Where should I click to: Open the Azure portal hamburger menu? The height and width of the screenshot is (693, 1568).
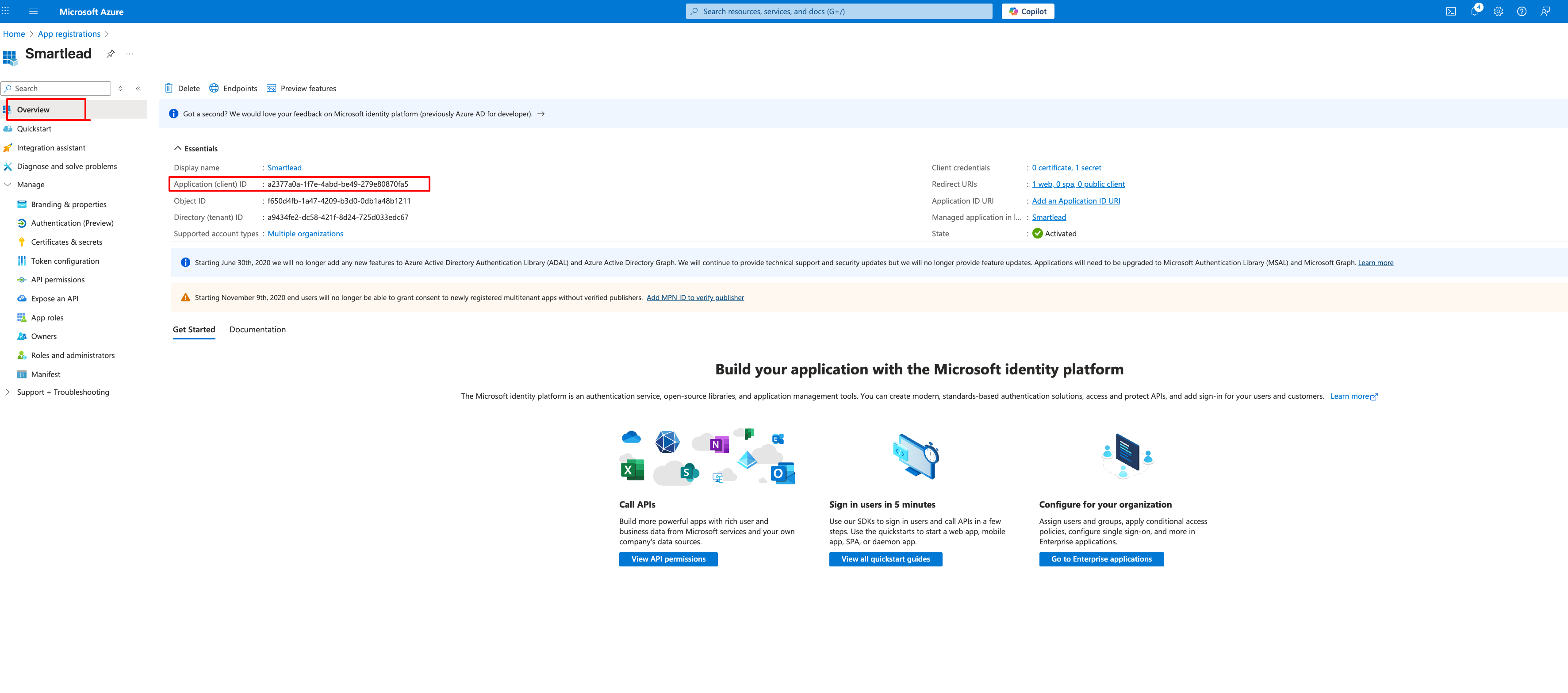(34, 12)
